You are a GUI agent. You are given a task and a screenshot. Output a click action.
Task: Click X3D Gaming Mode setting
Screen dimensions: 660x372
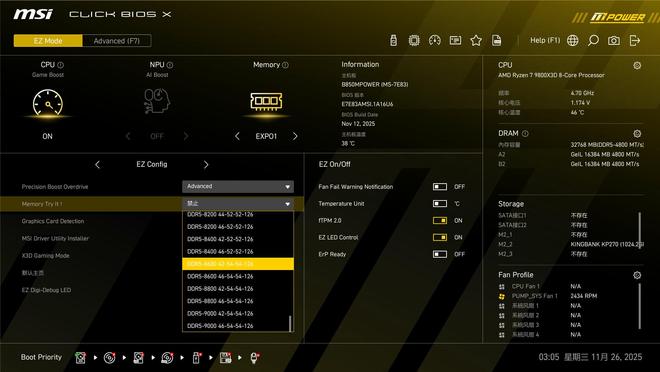(45, 255)
